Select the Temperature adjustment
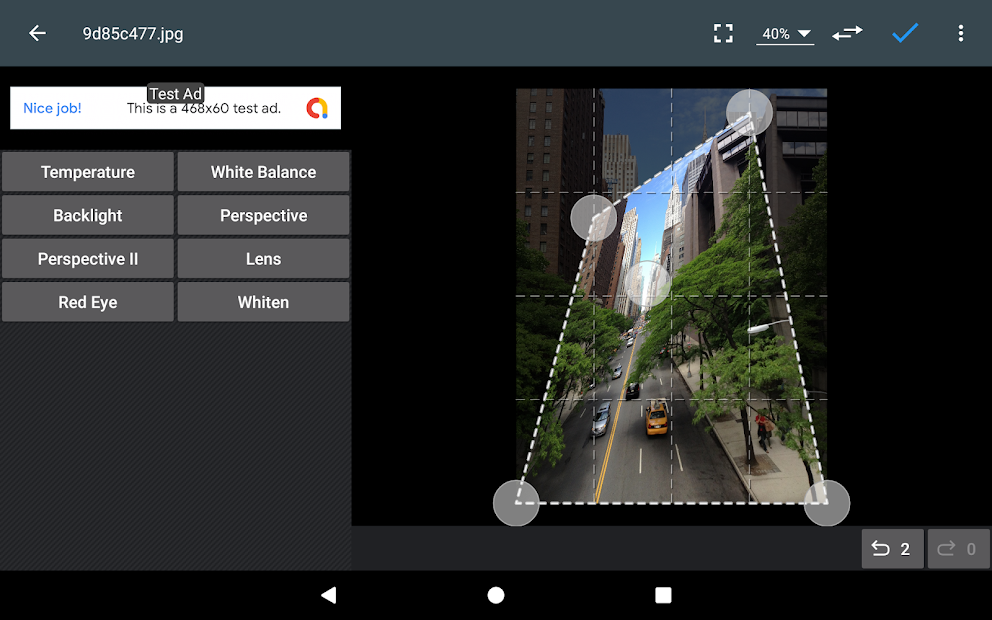Image resolution: width=992 pixels, height=620 pixels. pos(87,171)
